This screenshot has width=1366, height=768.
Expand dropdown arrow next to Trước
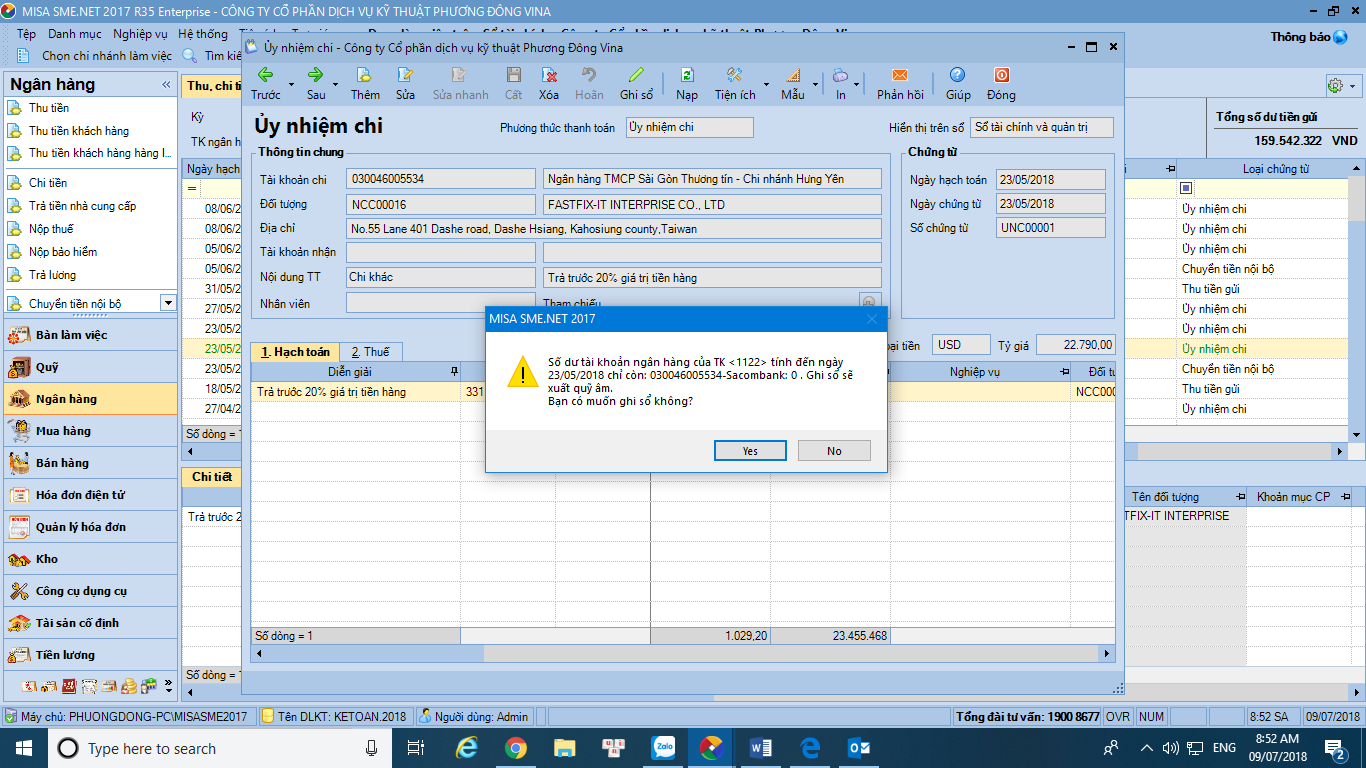292,84
